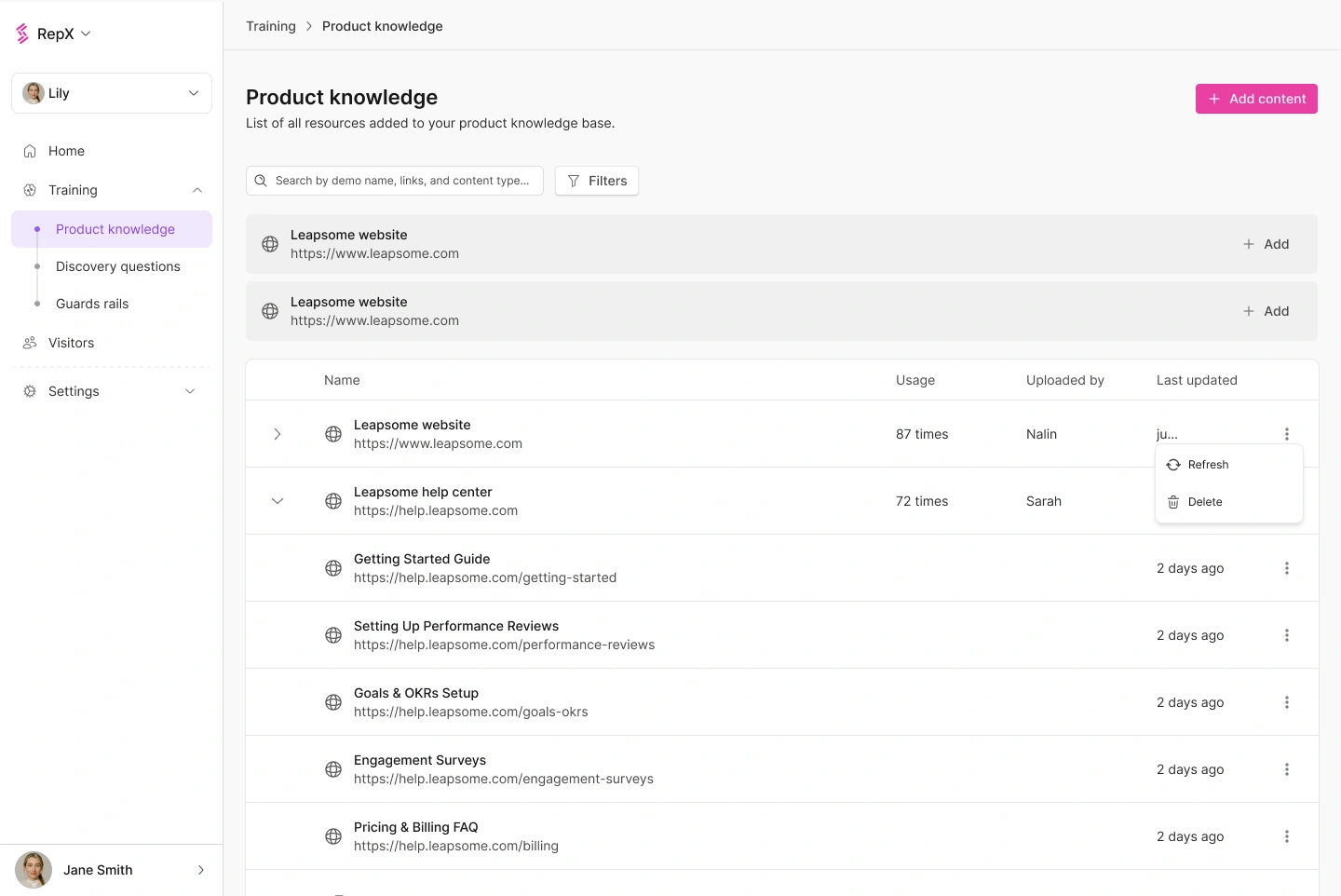This screenshot has height=896, width=1341.
Task: Click globe icon for Leapsome help center
Action: click(333, 501)
